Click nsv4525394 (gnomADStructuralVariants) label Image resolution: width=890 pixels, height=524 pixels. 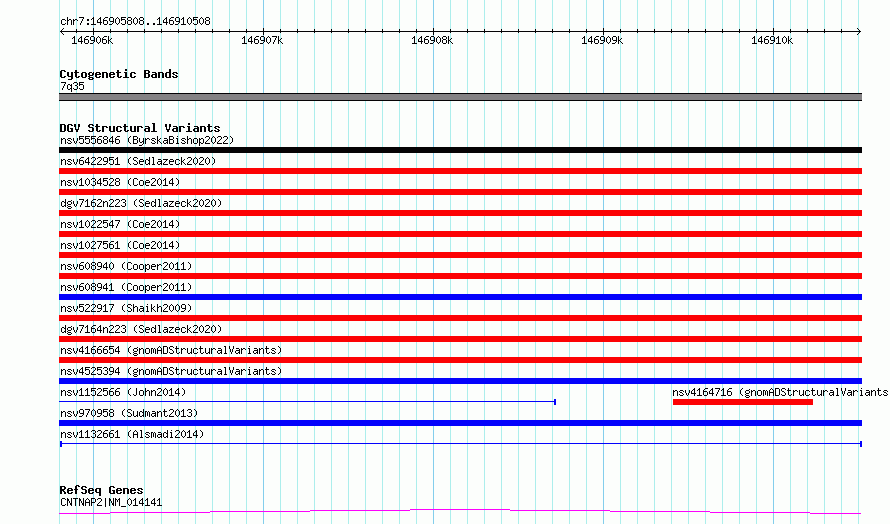171,371
